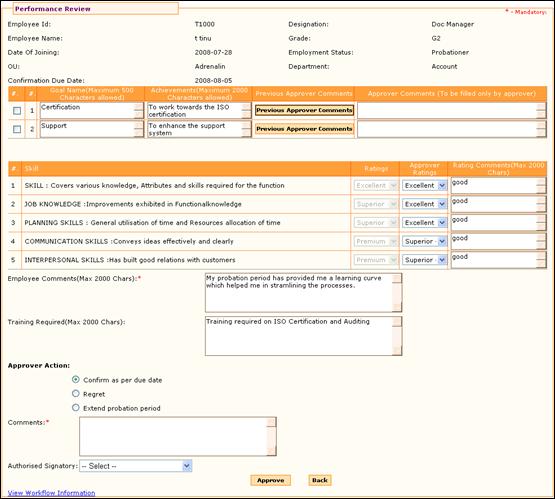Click rating comments field for PLANNING SKILLS
This screenshot has width=555, height=499.
click(x=498, y=223)
